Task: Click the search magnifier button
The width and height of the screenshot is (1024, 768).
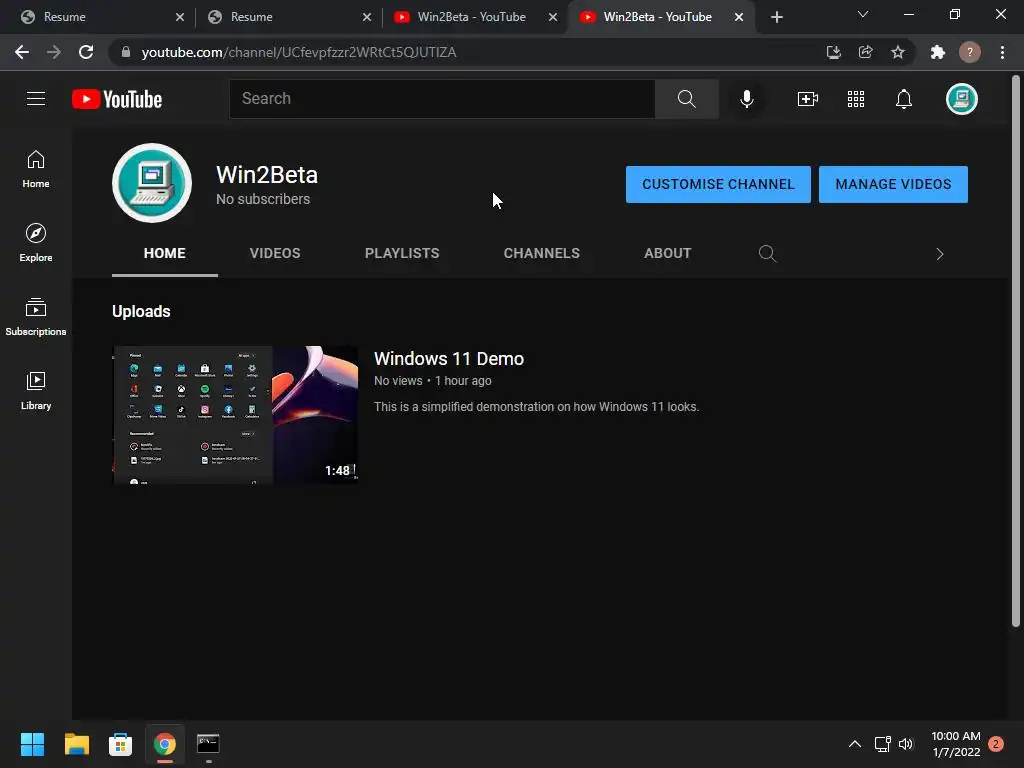Action: click(686, 99)
